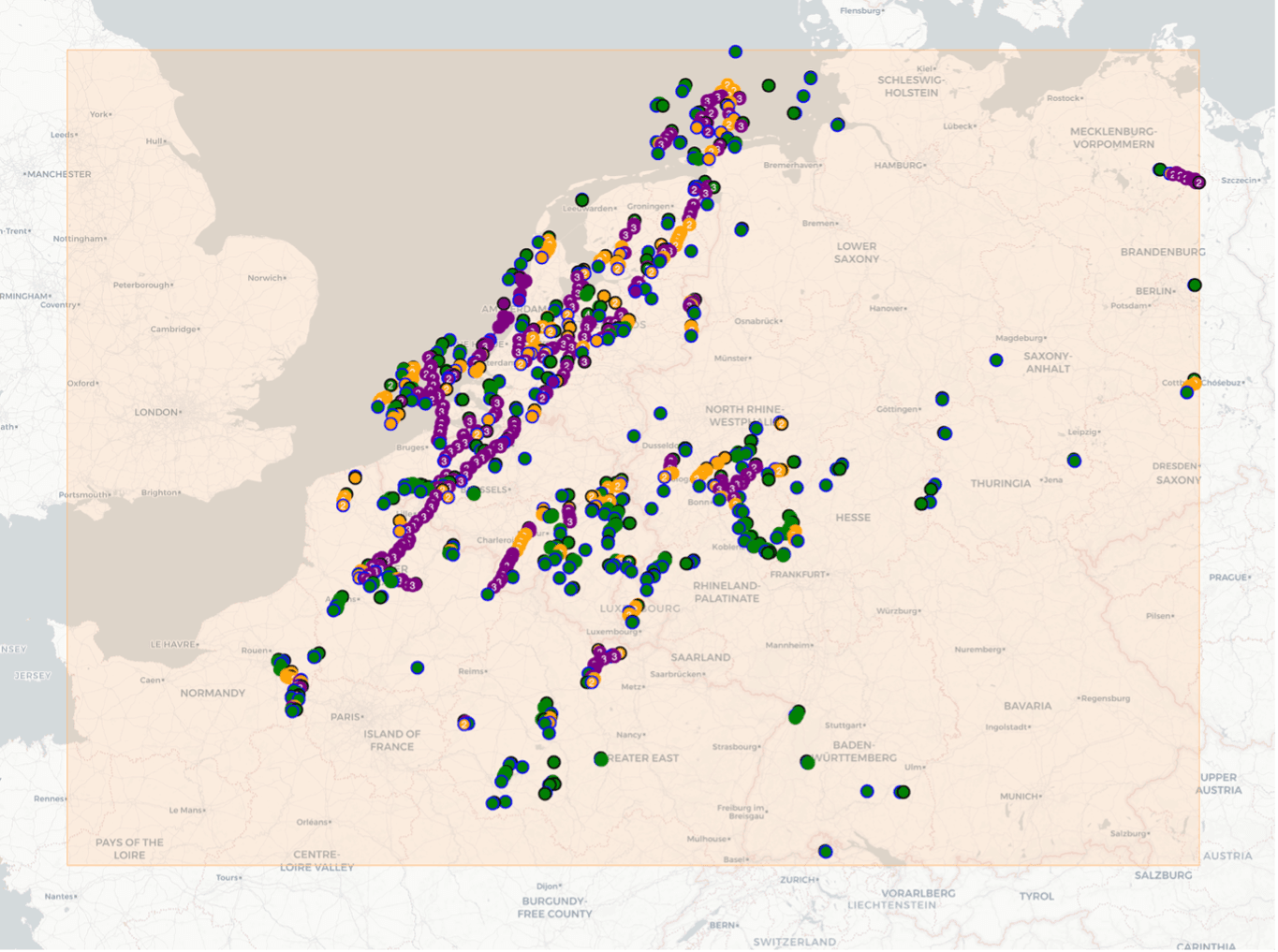Select the green marker north of Zurich near Basel
The image size is (1278, 952).
tap(826, 852)
